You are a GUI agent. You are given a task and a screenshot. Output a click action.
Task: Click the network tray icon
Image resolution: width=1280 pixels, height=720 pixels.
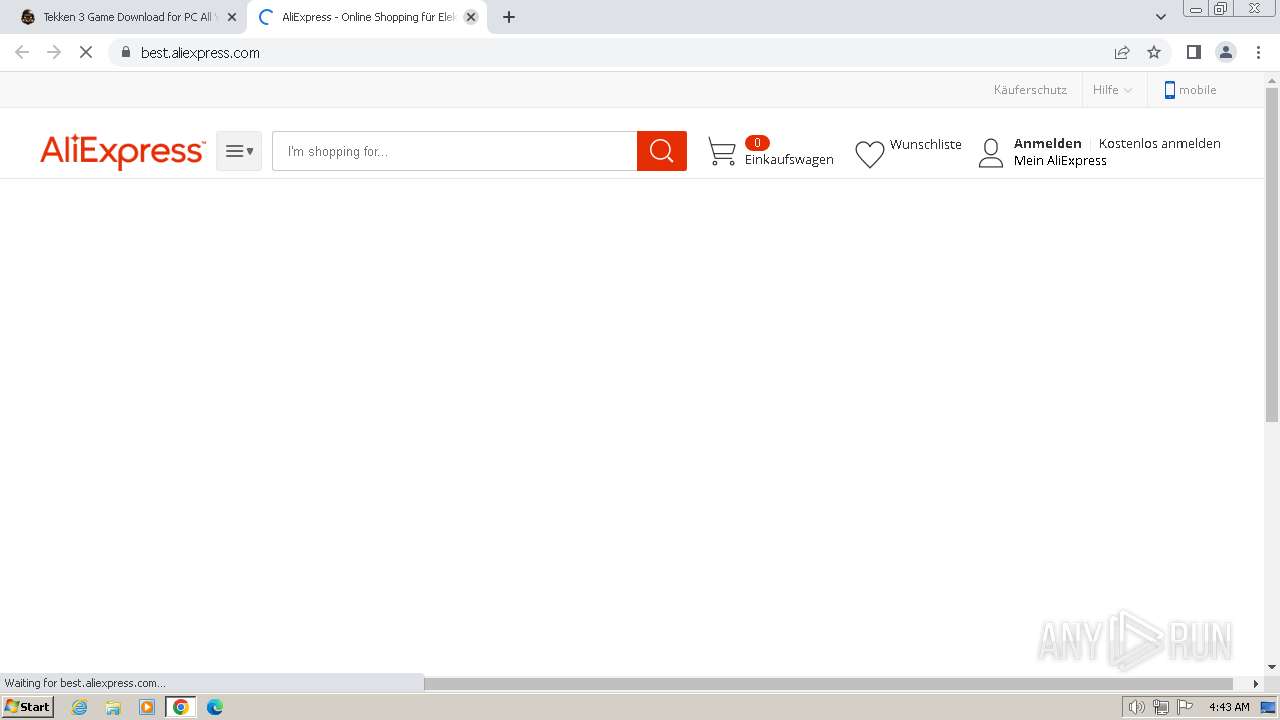(x=1161, y=707)
